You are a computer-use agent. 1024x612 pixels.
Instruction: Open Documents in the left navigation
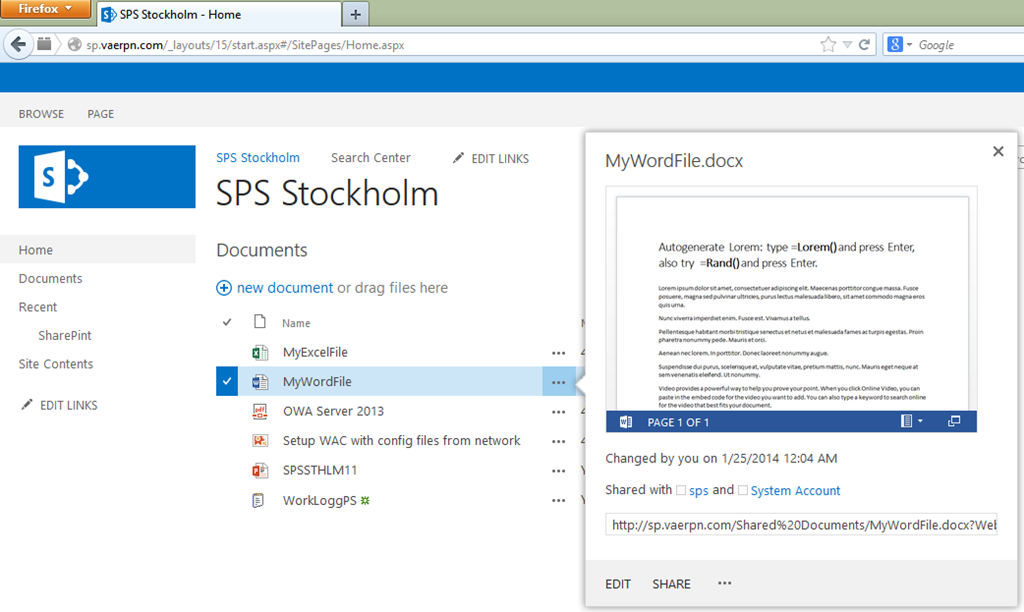tap(50, 278)
